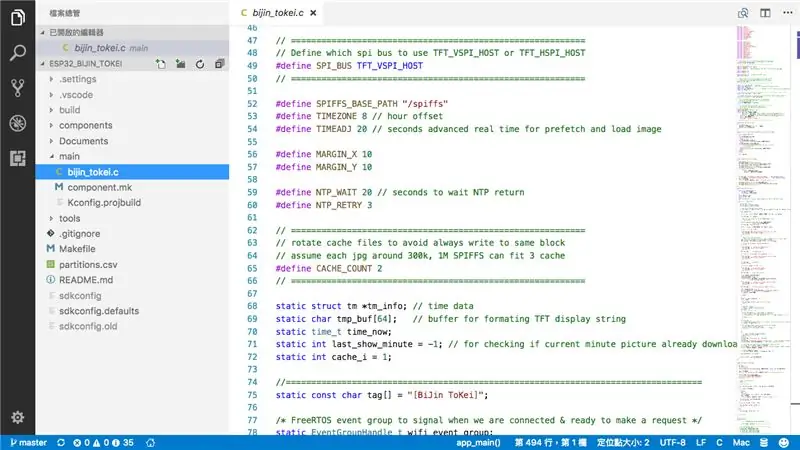Image resolution: width=800 pixels, height=450 pixels.
Task: Create a new folder in ESP32_BIJIN_TOKEI
Action: 181,64
